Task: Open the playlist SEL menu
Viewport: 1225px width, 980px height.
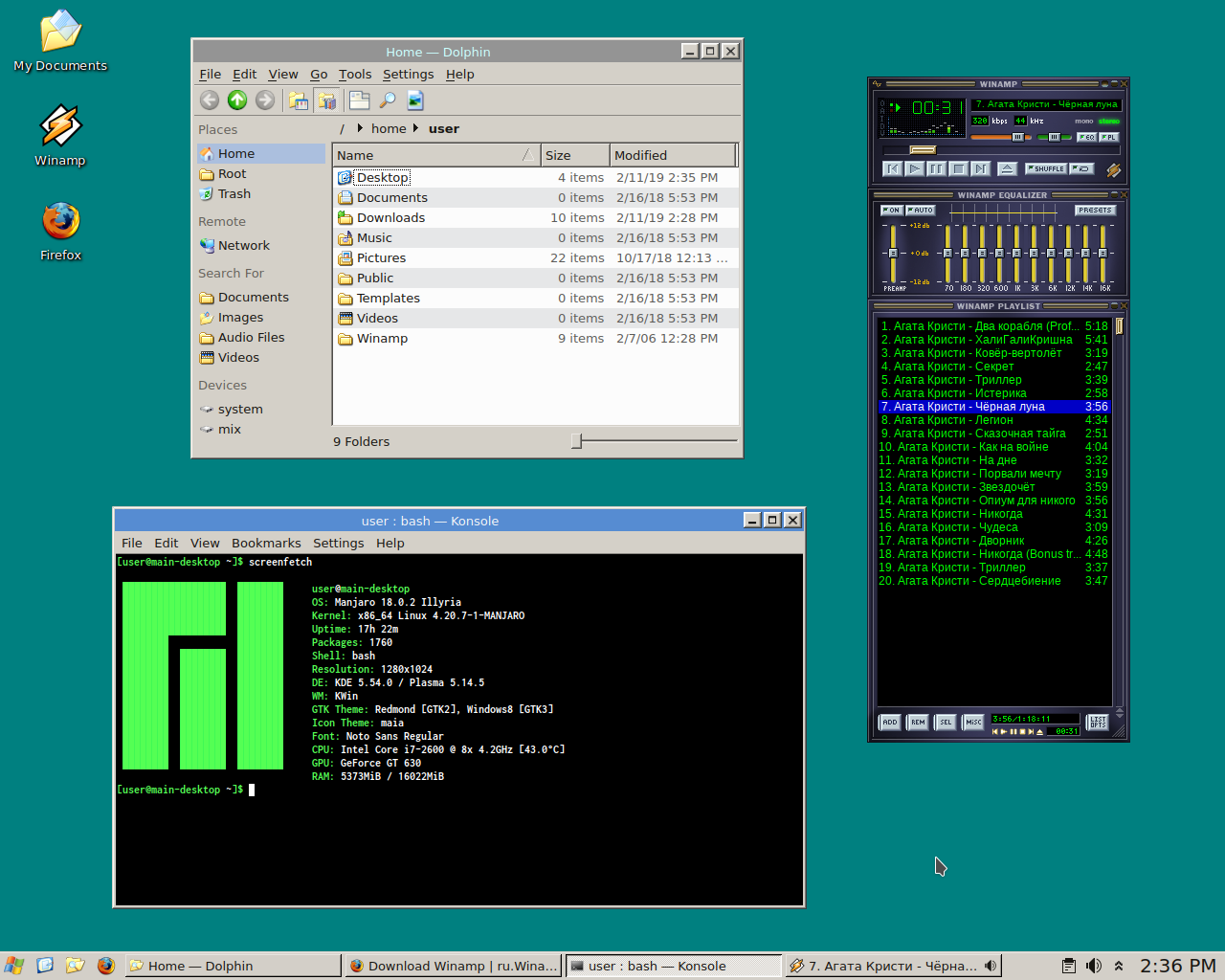Action: [946, 723]
